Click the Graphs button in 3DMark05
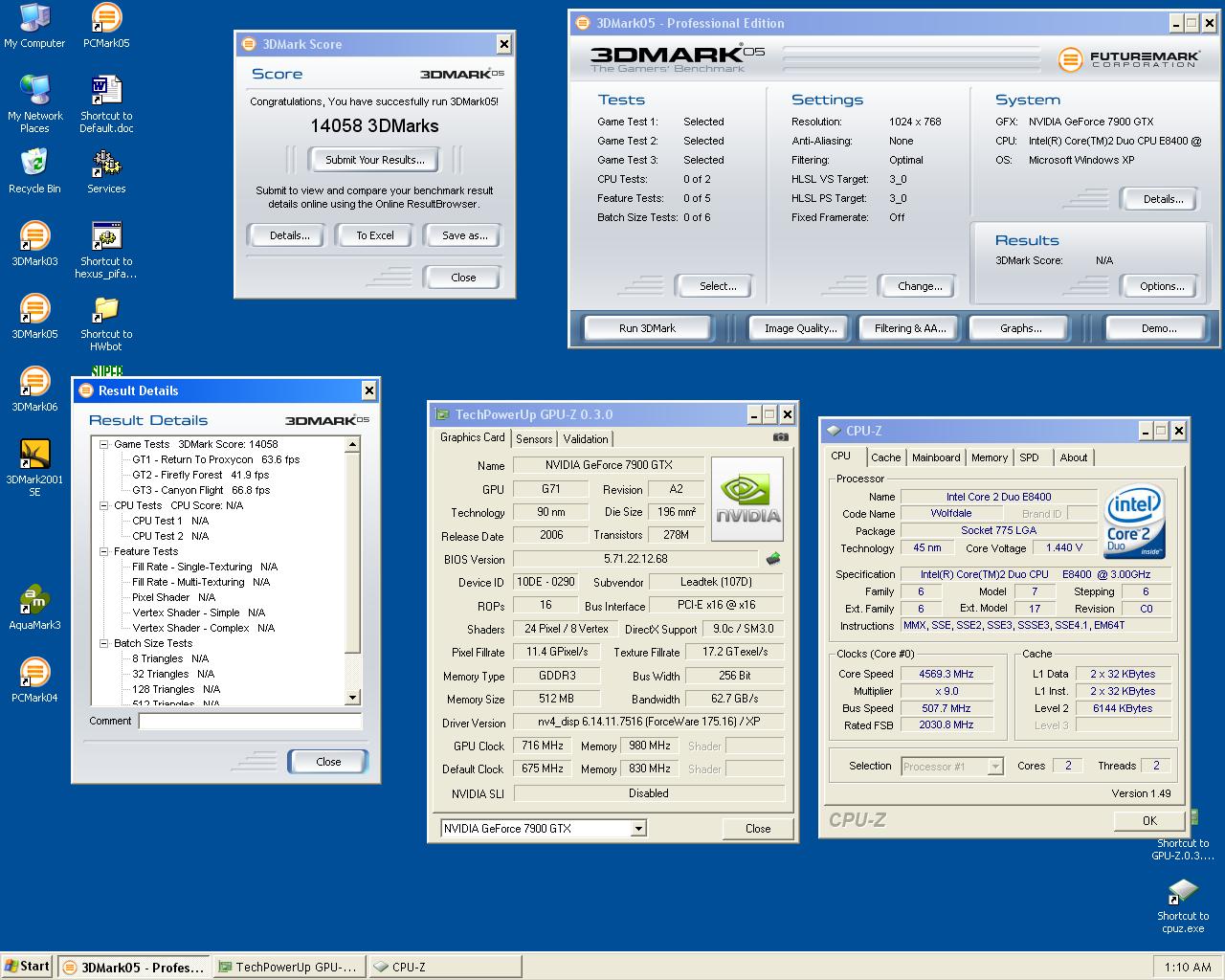The height and width of the screenshot is (980, 1225). pyautogui.click(x=1021, y=328)
